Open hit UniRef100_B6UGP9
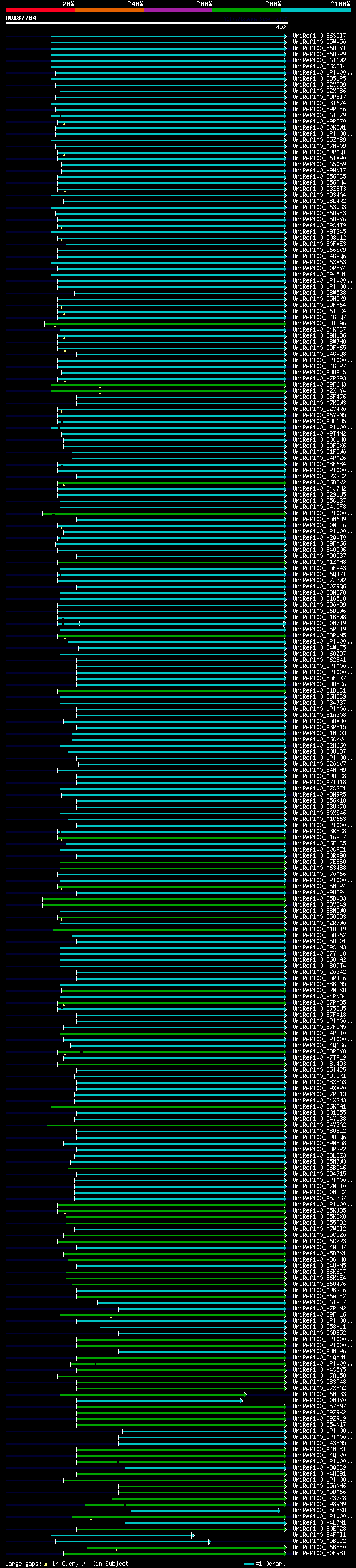This screenshot has width=356, height=1568. coord(319,54)
